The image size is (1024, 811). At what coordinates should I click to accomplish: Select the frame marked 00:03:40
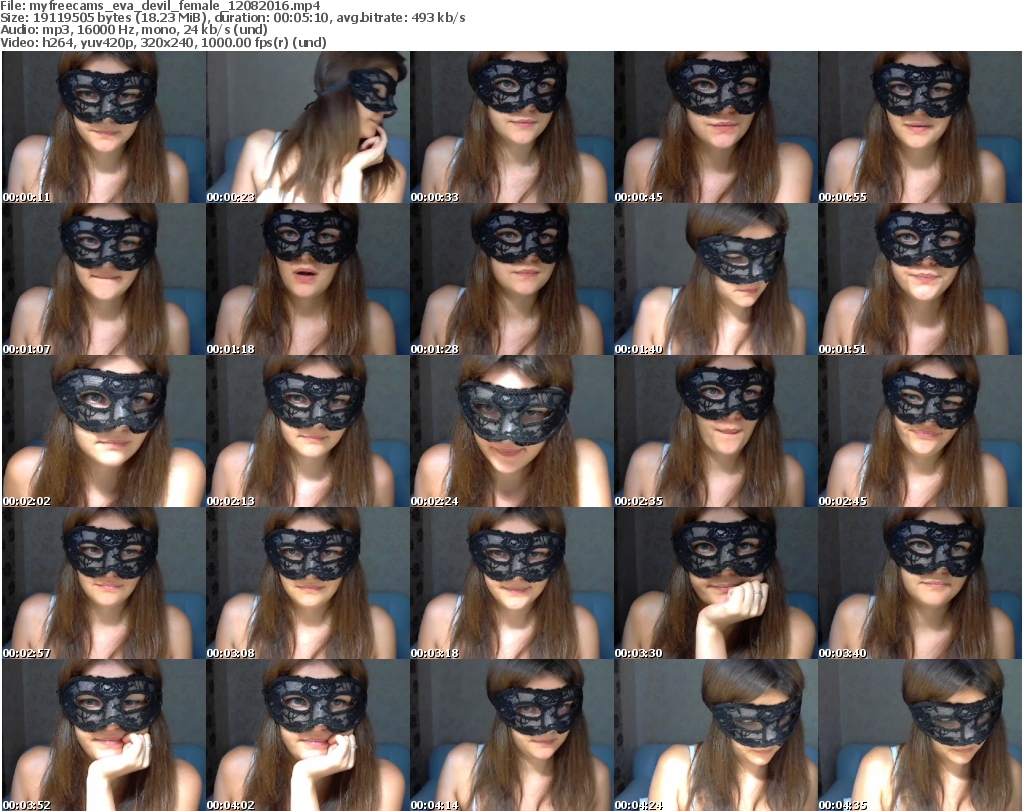pyautogui.click(x=920, y=583)
